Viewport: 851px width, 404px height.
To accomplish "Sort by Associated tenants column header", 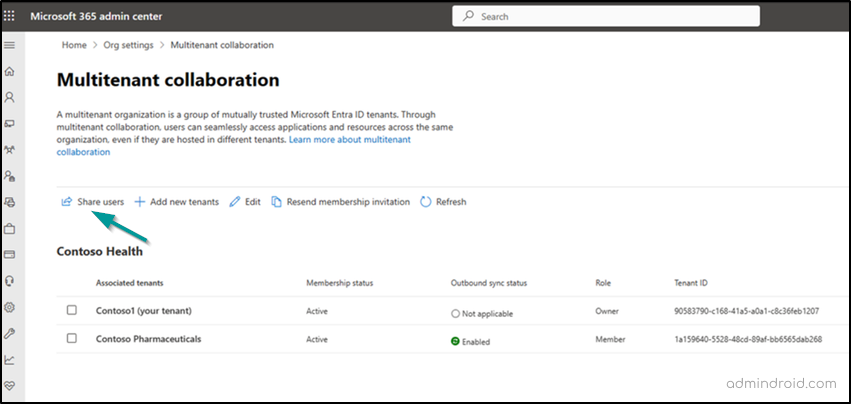I will pyautogui.click(x=130, y=283).
